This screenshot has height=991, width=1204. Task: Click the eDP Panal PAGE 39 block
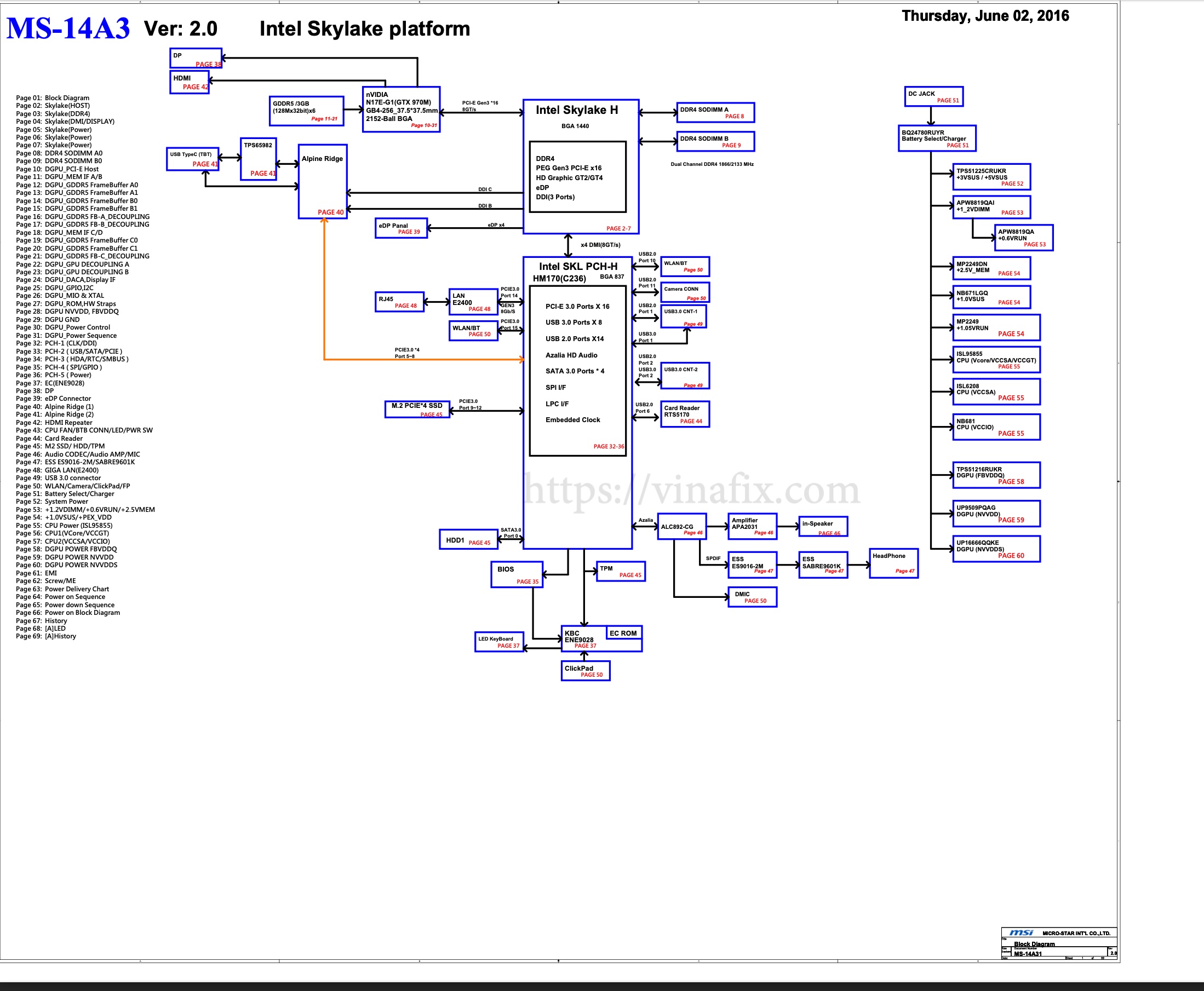point(402,228)
